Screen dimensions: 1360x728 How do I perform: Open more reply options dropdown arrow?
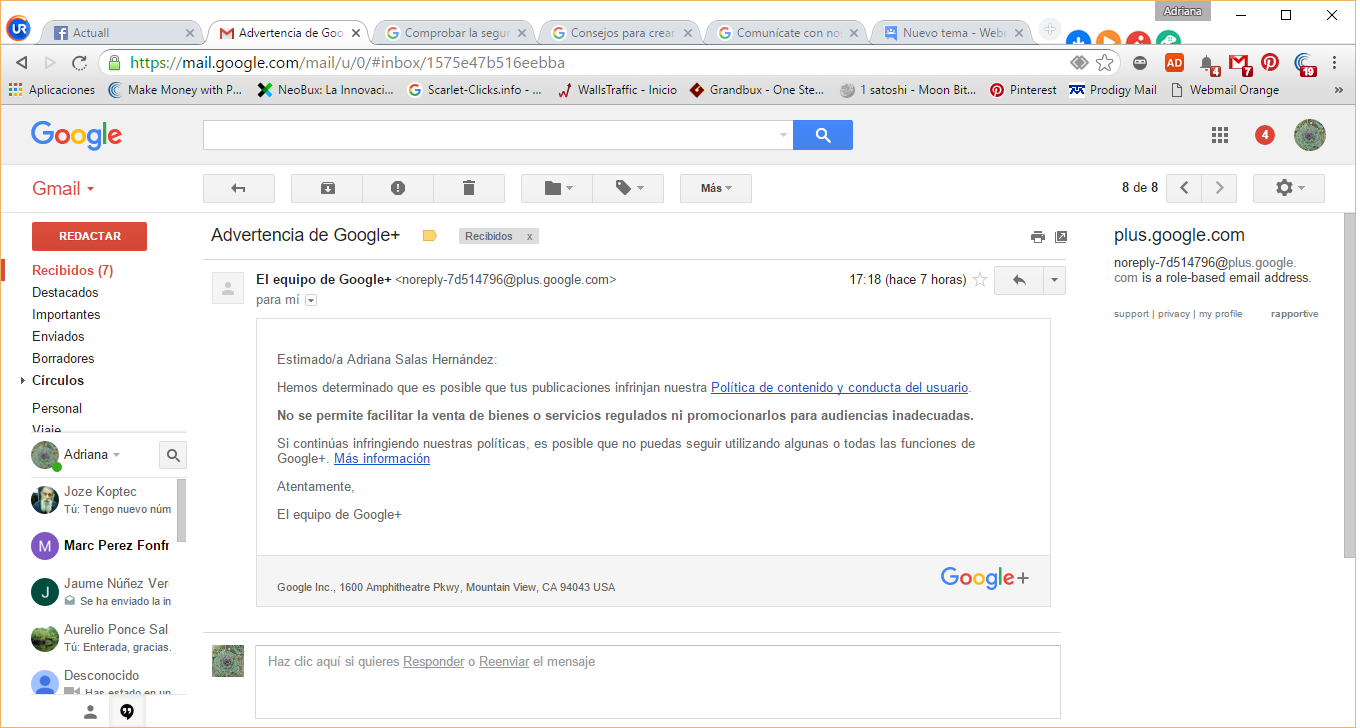click(x=1054, y=280)
